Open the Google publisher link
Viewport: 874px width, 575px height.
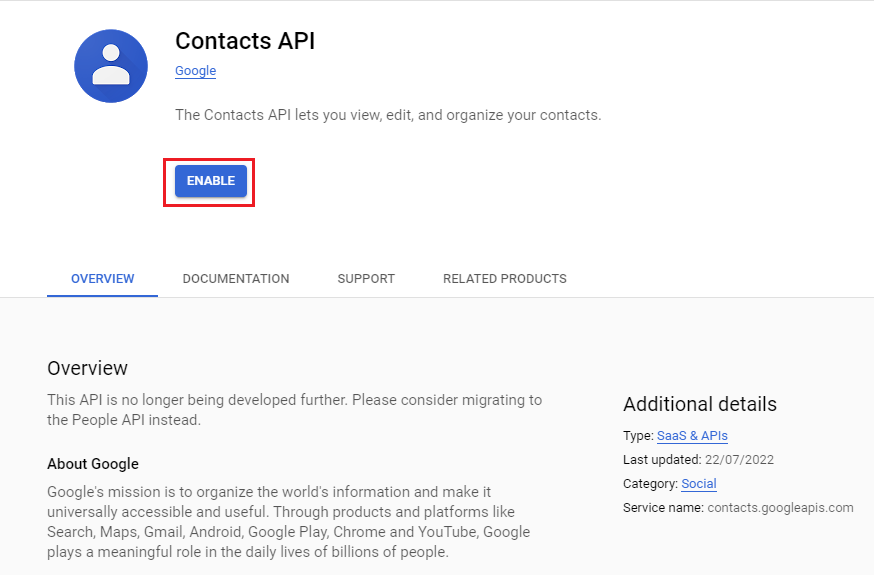tap(195, 71)
